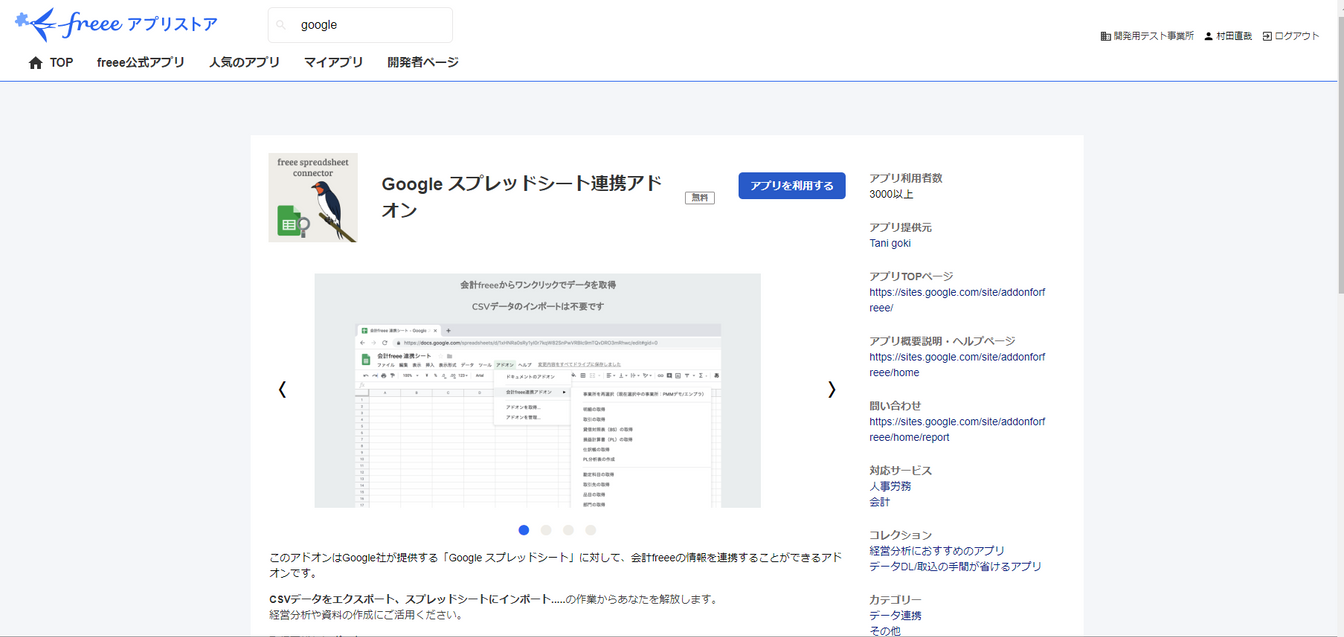Click the 無料 price badge
The width and height of the screenshot is (1344, 637).
pyautogui.click(x=700, y=198)
